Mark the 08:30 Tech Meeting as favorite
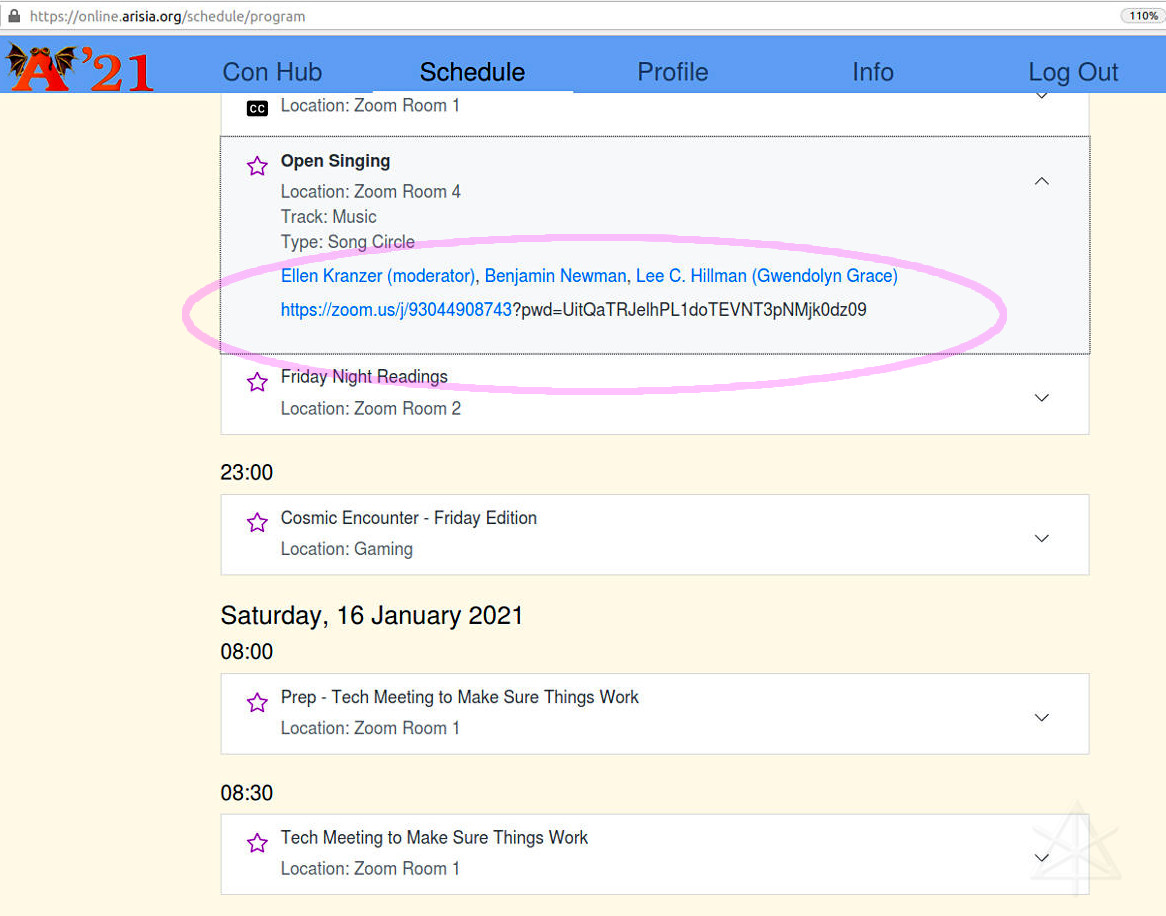Viewport: 1166px width, 916px height. (x=257, y=843)
